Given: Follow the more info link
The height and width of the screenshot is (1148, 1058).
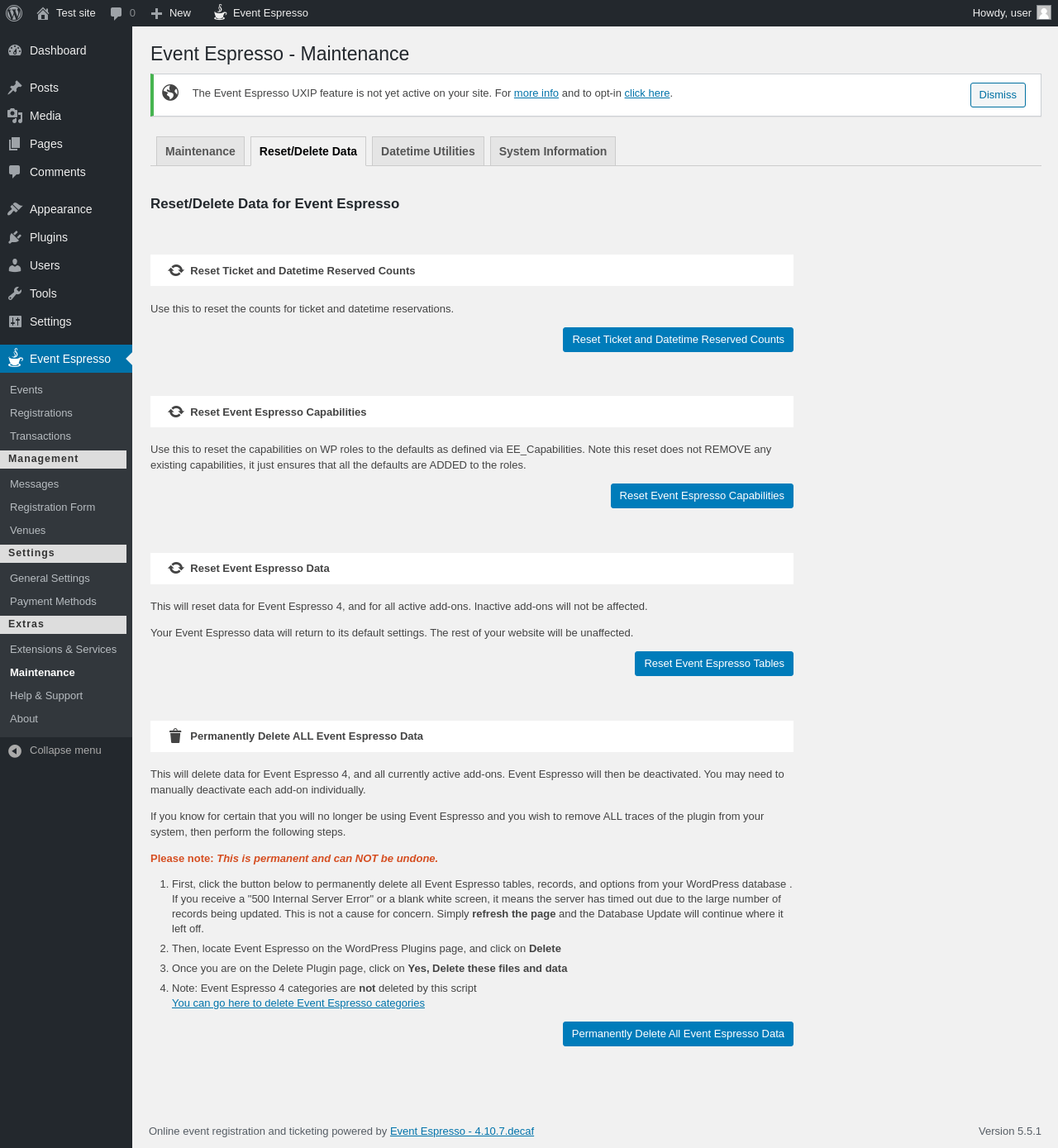Looking at the screenshot, I should pos(536,93).
